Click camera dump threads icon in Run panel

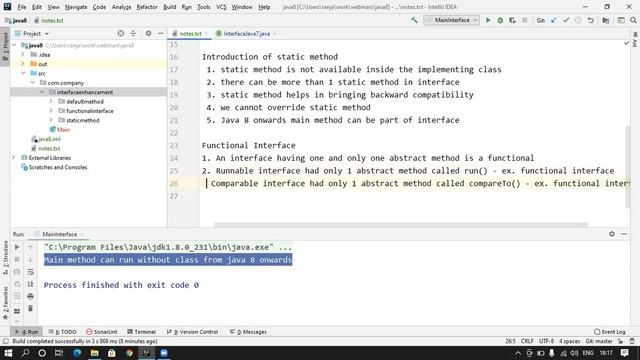17,271
